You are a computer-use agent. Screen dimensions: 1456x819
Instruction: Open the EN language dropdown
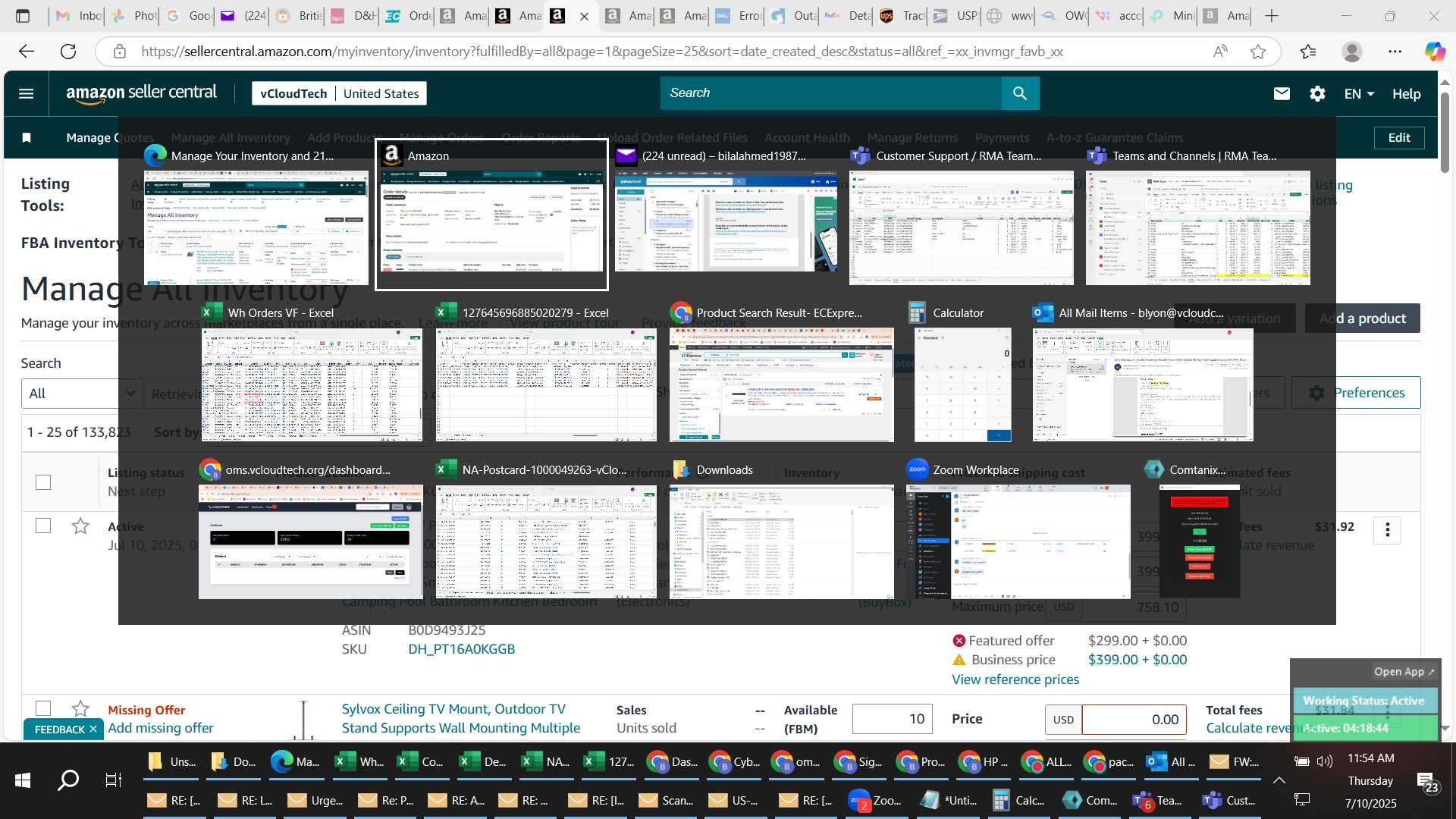click(x=1359, y=93)
